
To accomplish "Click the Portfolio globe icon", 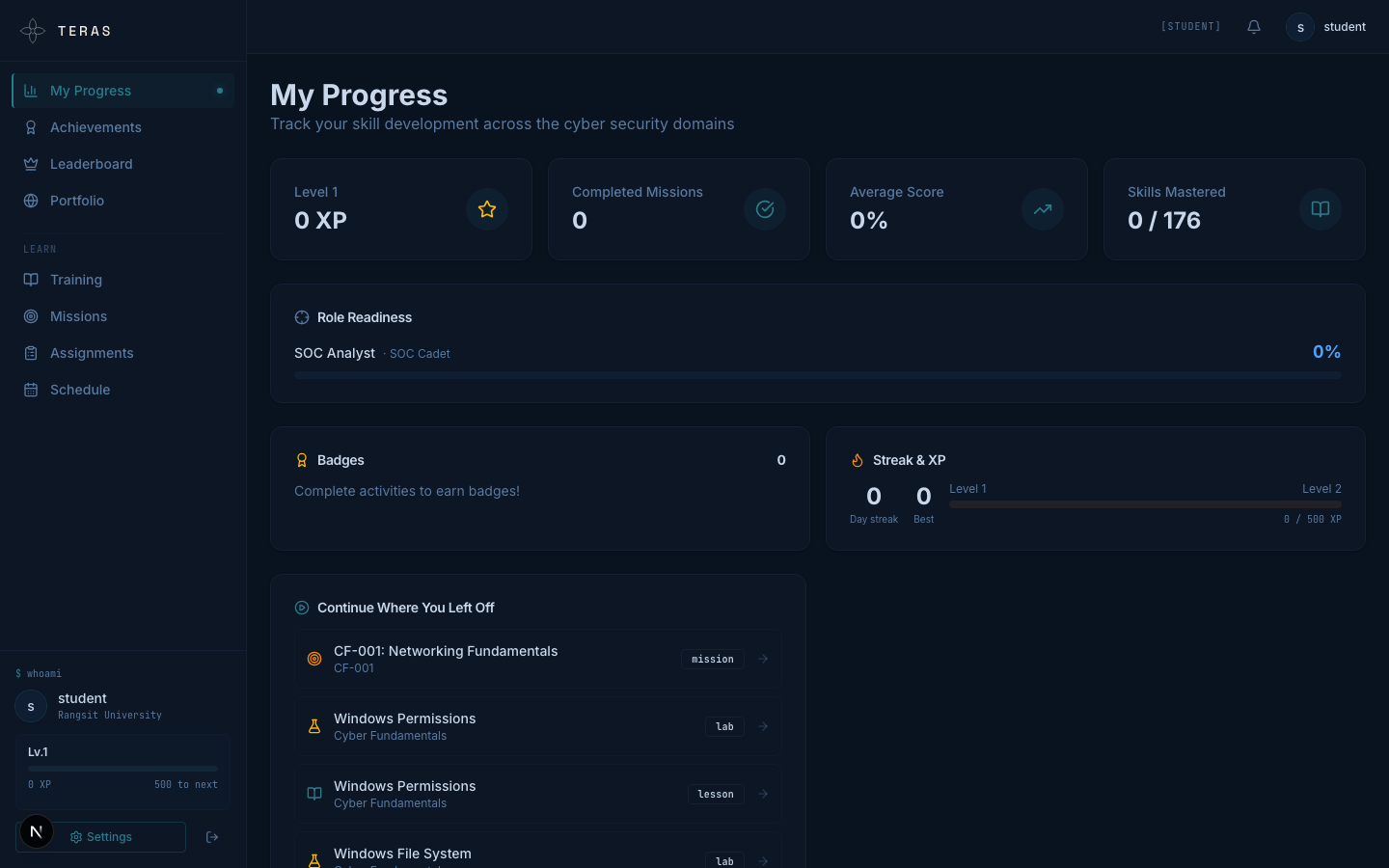I will pos(31,201).
